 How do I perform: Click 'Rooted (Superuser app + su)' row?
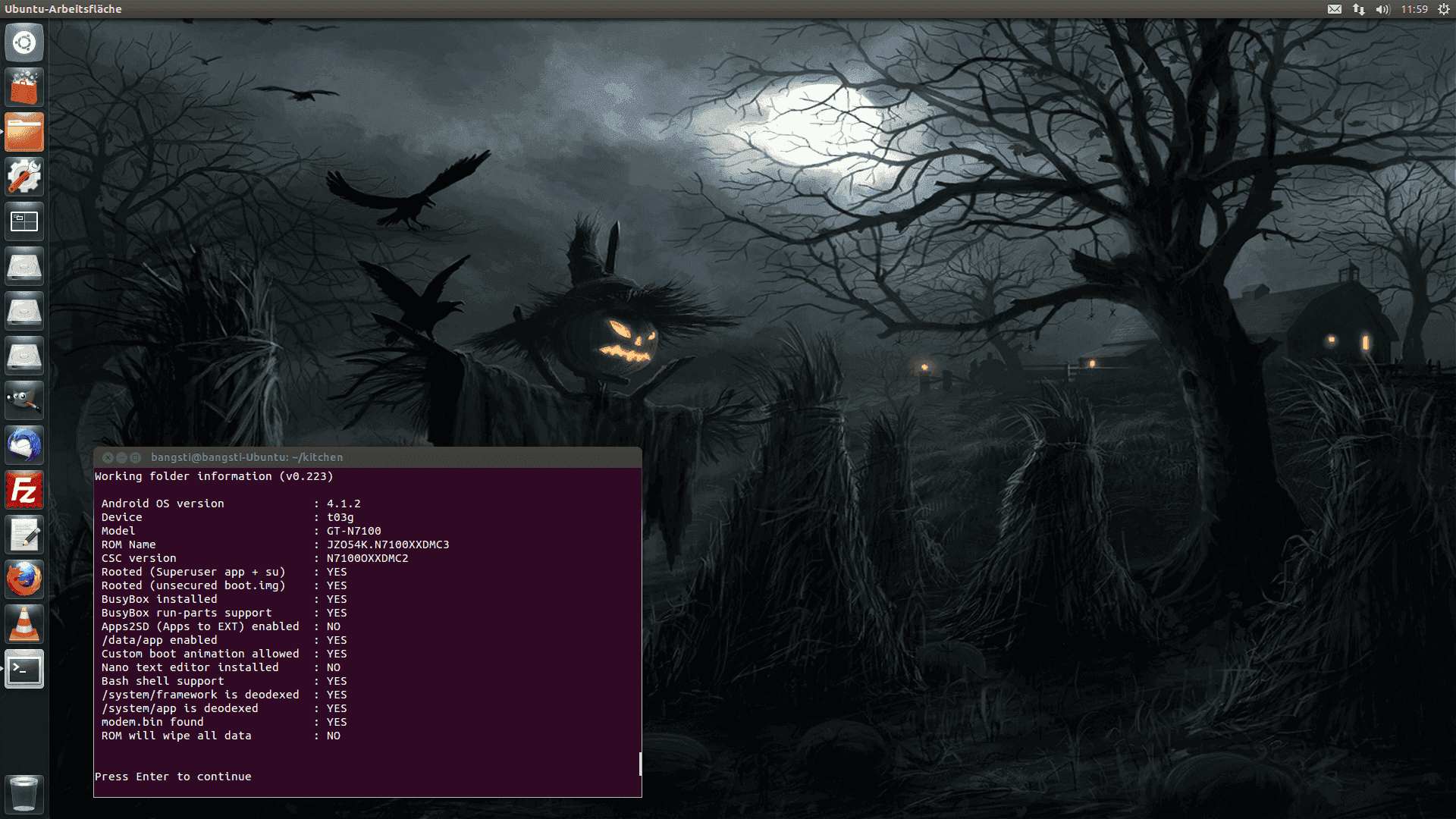coord(224,572)
